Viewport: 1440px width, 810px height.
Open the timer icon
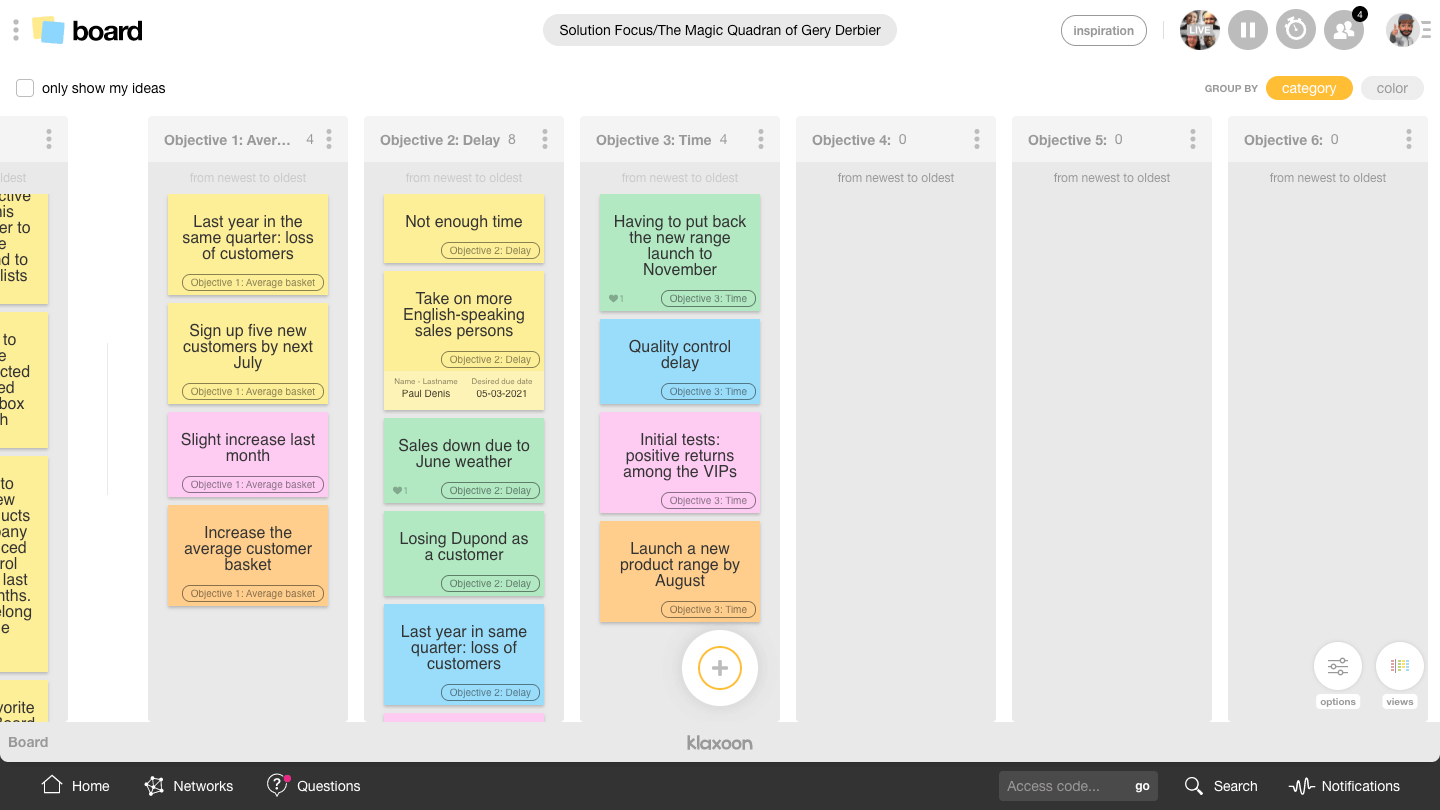pyautogui.click(x=1296, y=30)
